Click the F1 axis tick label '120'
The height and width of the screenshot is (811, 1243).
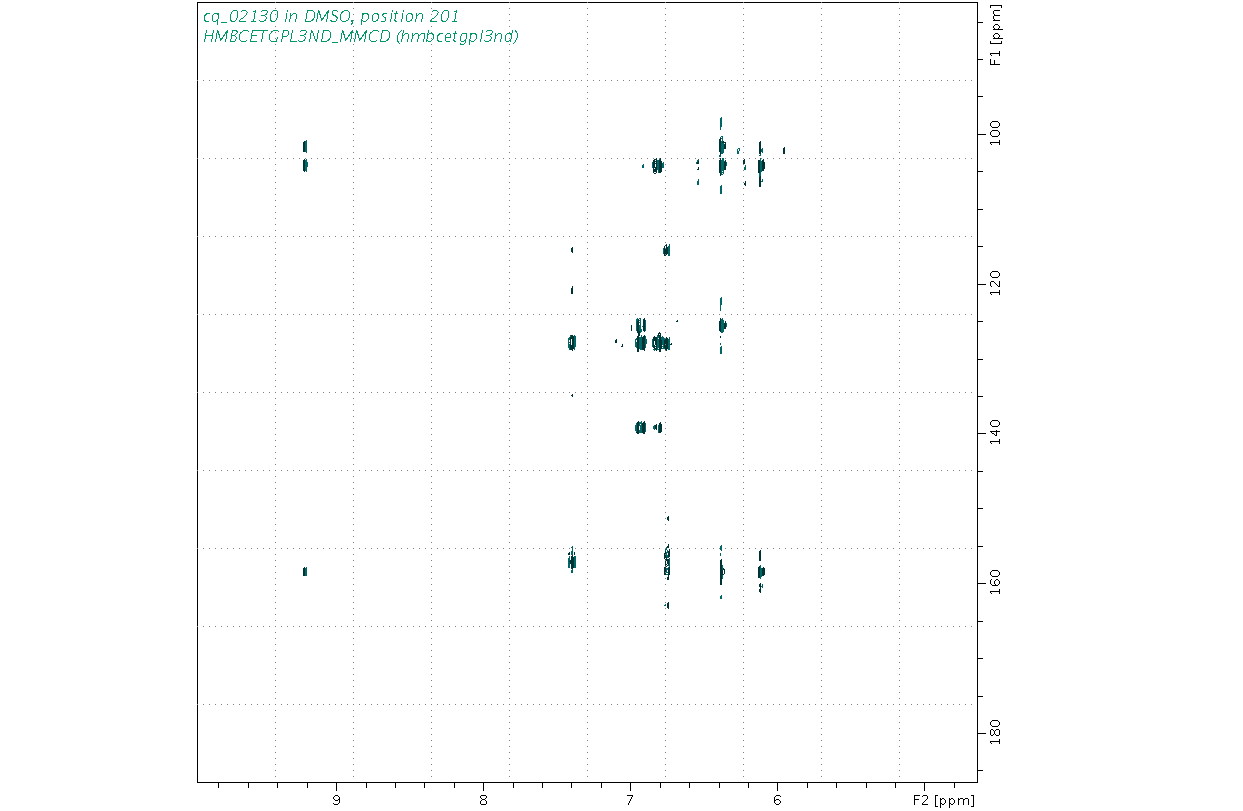[x=995, y=284]
